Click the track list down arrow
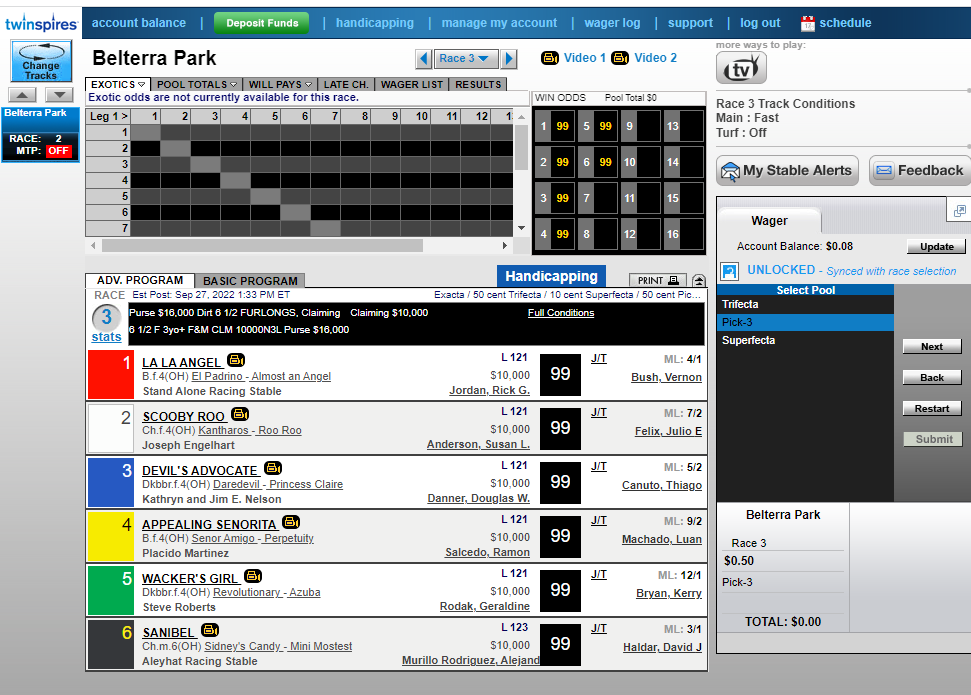The height and width of the screenshot is (695, 971). (59, 95)
